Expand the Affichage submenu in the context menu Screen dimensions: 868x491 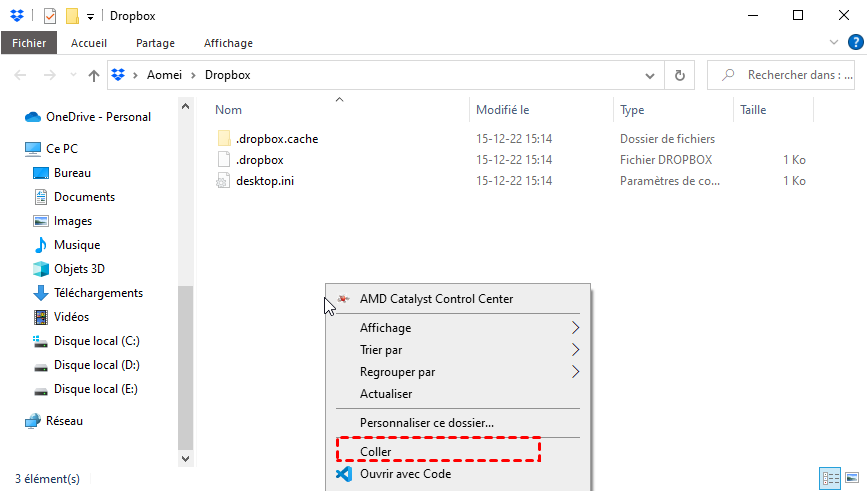click(575, 327)
